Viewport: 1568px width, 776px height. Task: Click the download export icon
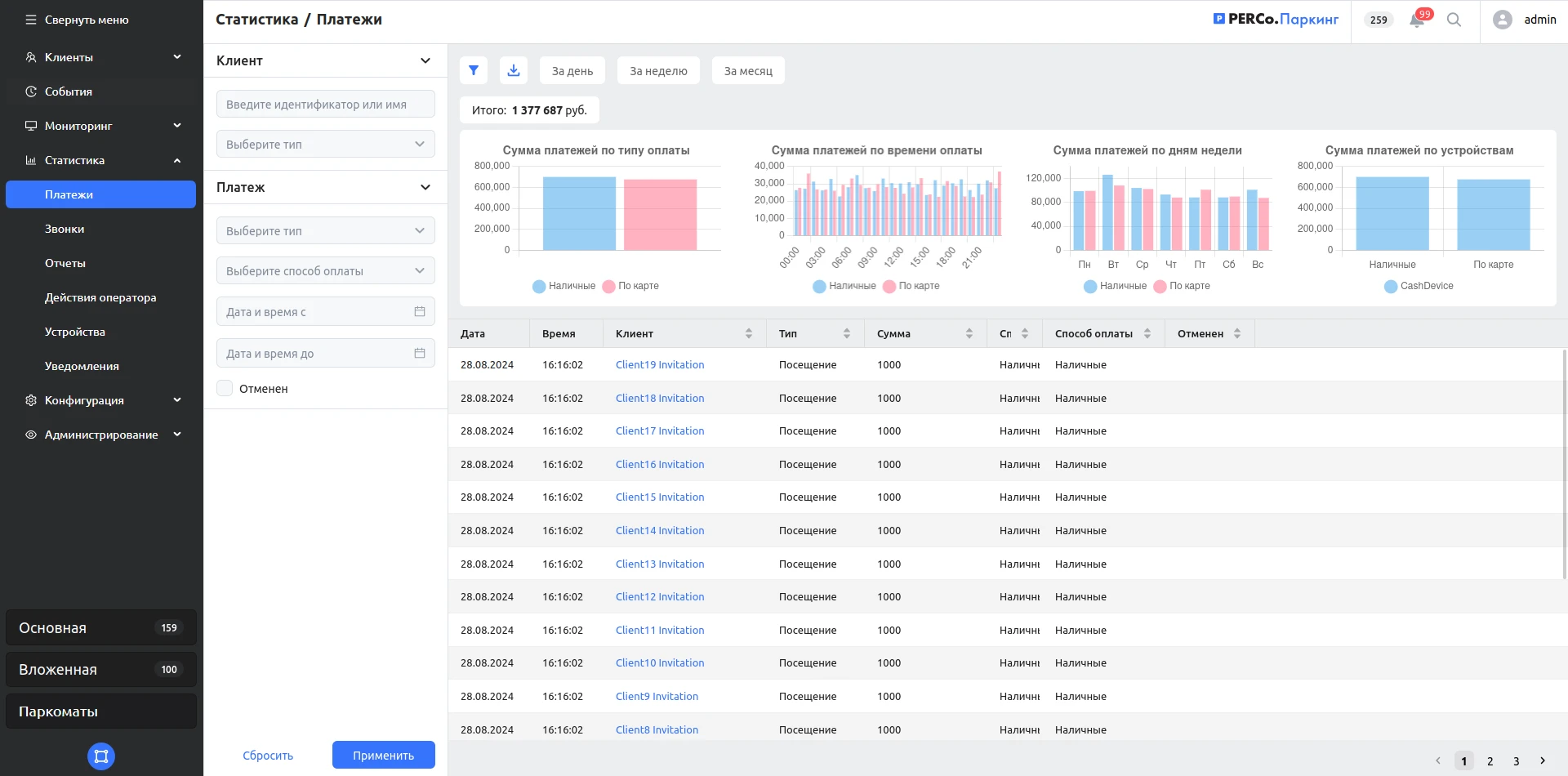click(x=514, y=70)
